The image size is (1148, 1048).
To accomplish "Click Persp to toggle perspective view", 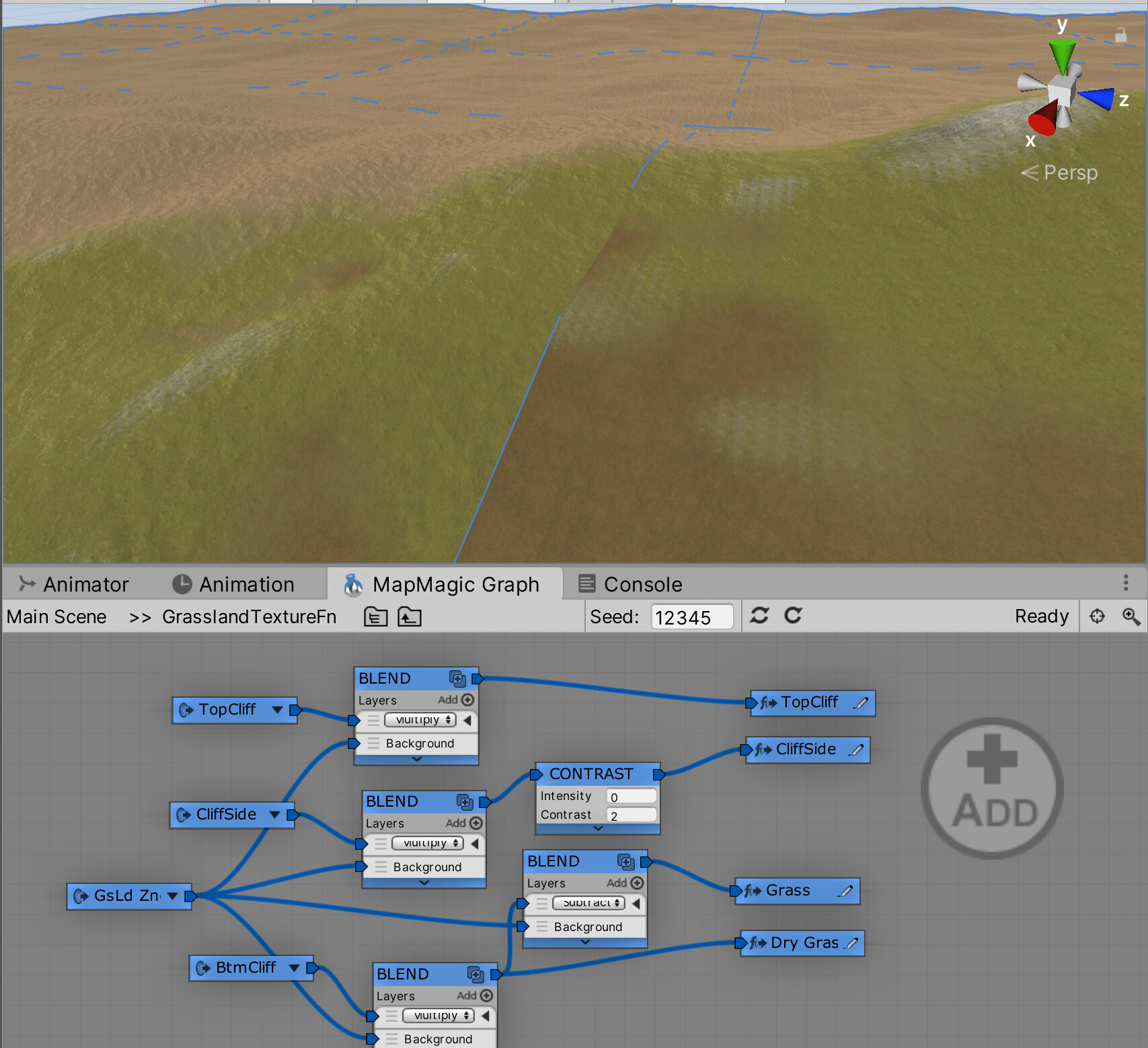I will (x=1071, y=173).
